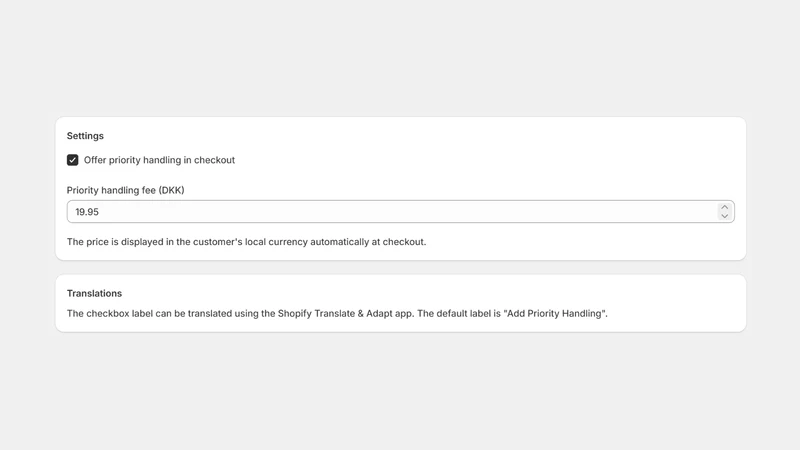Increase the fee with the up stepper arrow

(x=724, y=207)
